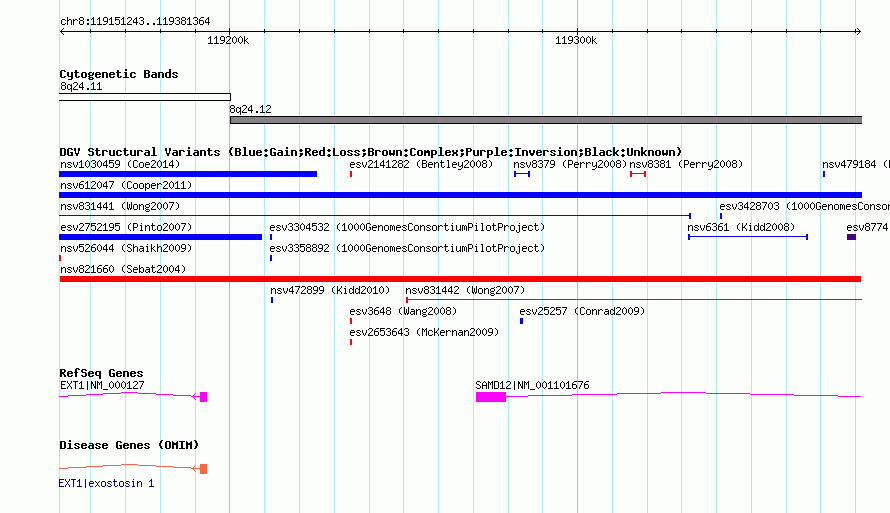Select the nsv479184 variant label
Screen dimensions: 890x513
pyautogui.click(x=855, y=164)
